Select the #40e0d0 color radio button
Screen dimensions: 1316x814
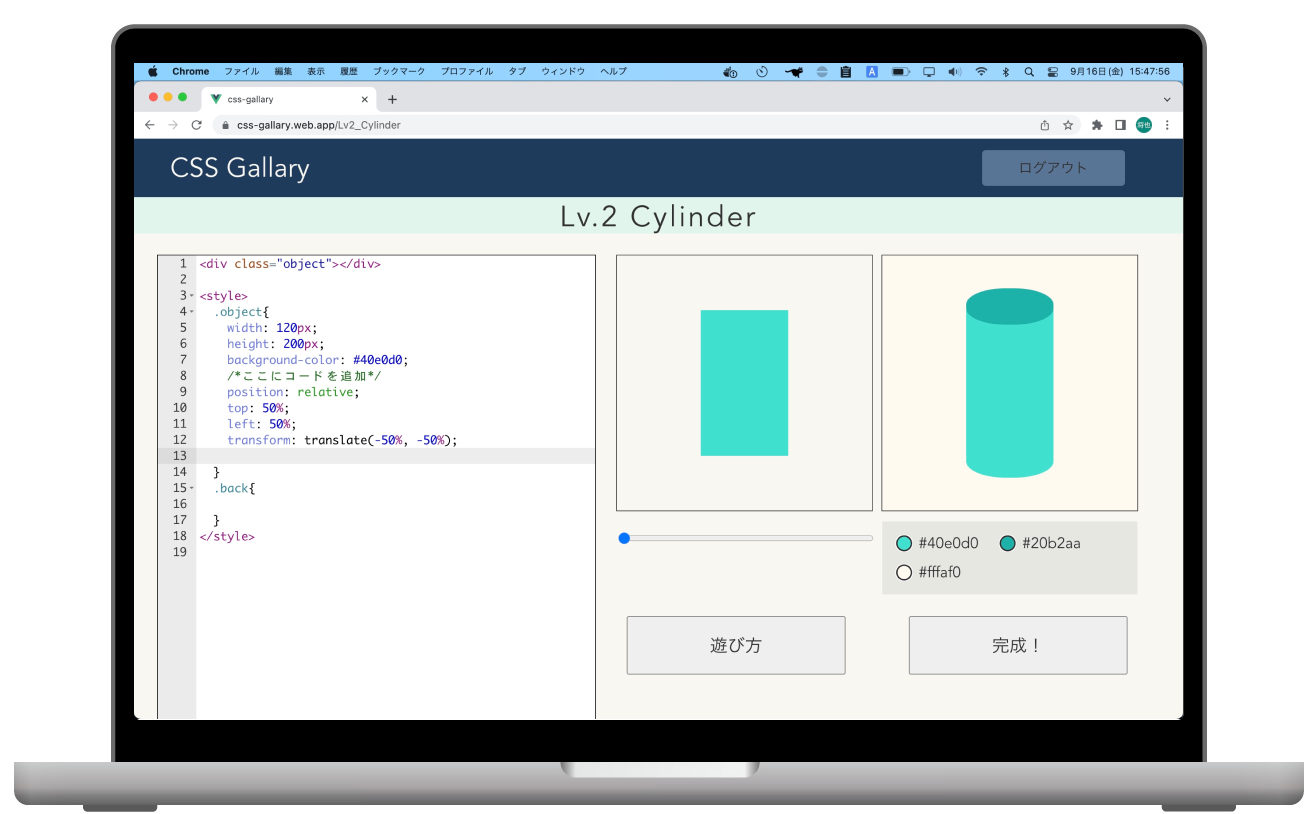coord(904,542)
